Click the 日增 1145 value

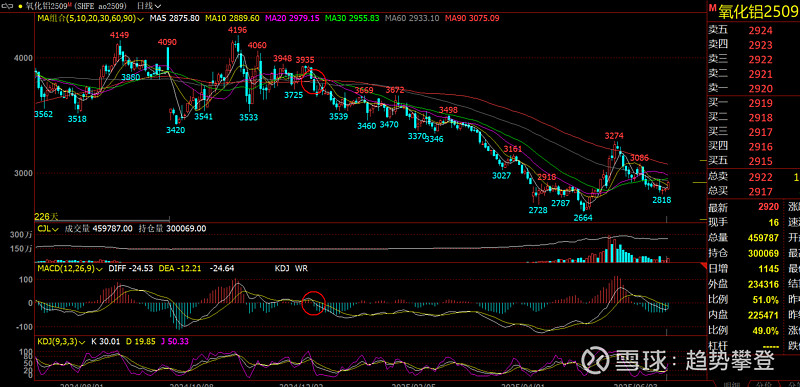point(769,269)
